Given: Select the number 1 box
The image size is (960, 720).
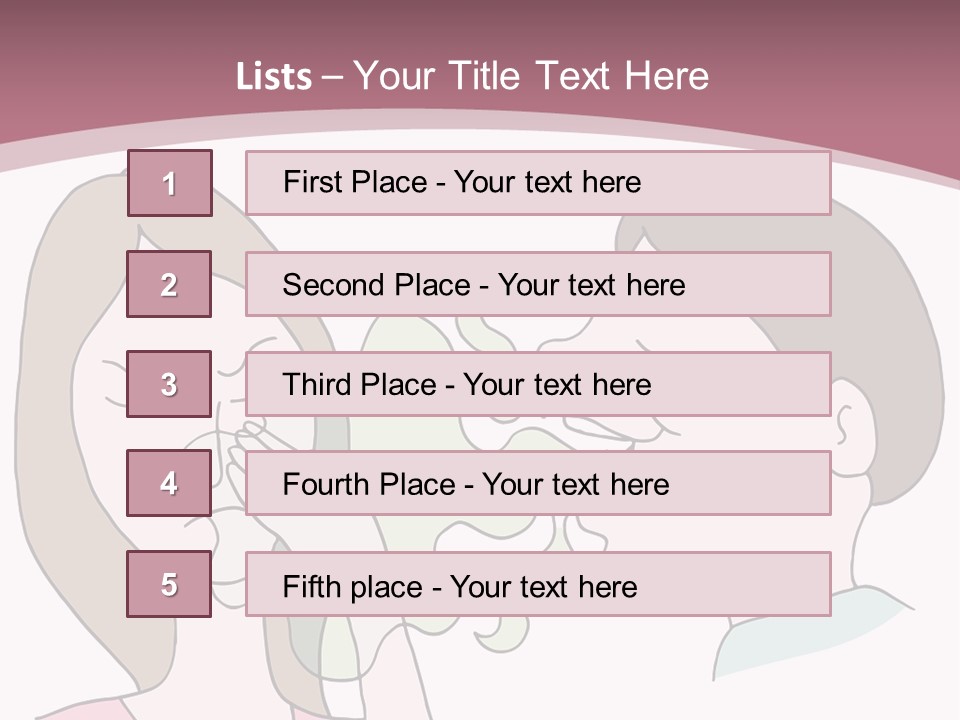Looking at the screenshot, I should (170, 183).
